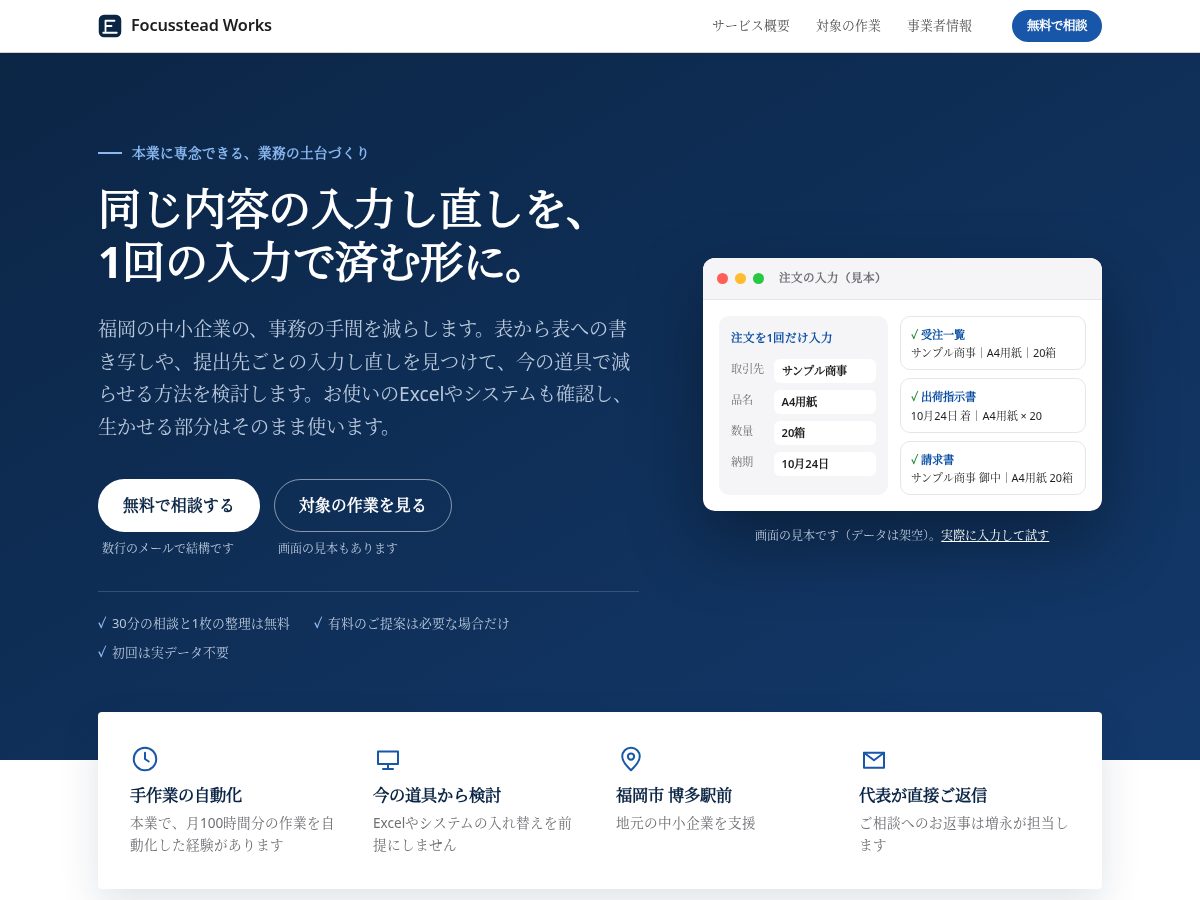Click the text 初回は実データ不要
The height and width of the screenshot is (900, 1200).
coord(171,652)
